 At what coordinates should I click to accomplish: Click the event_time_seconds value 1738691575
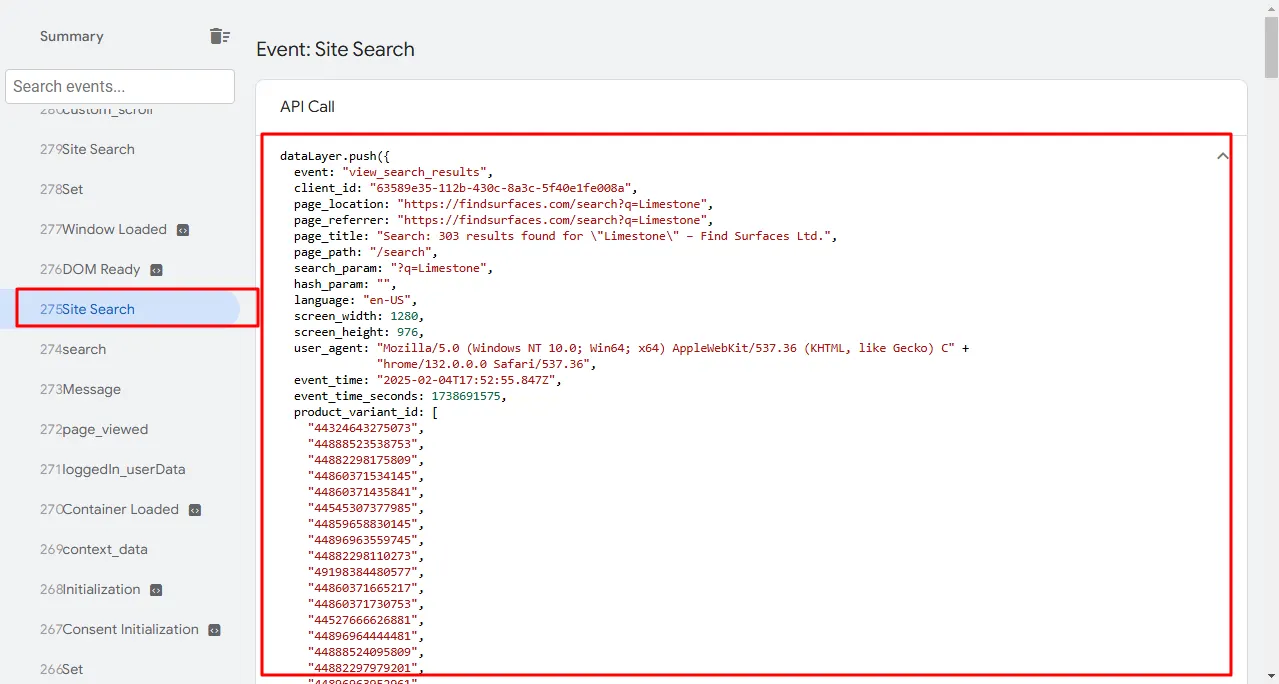point(466,396)
